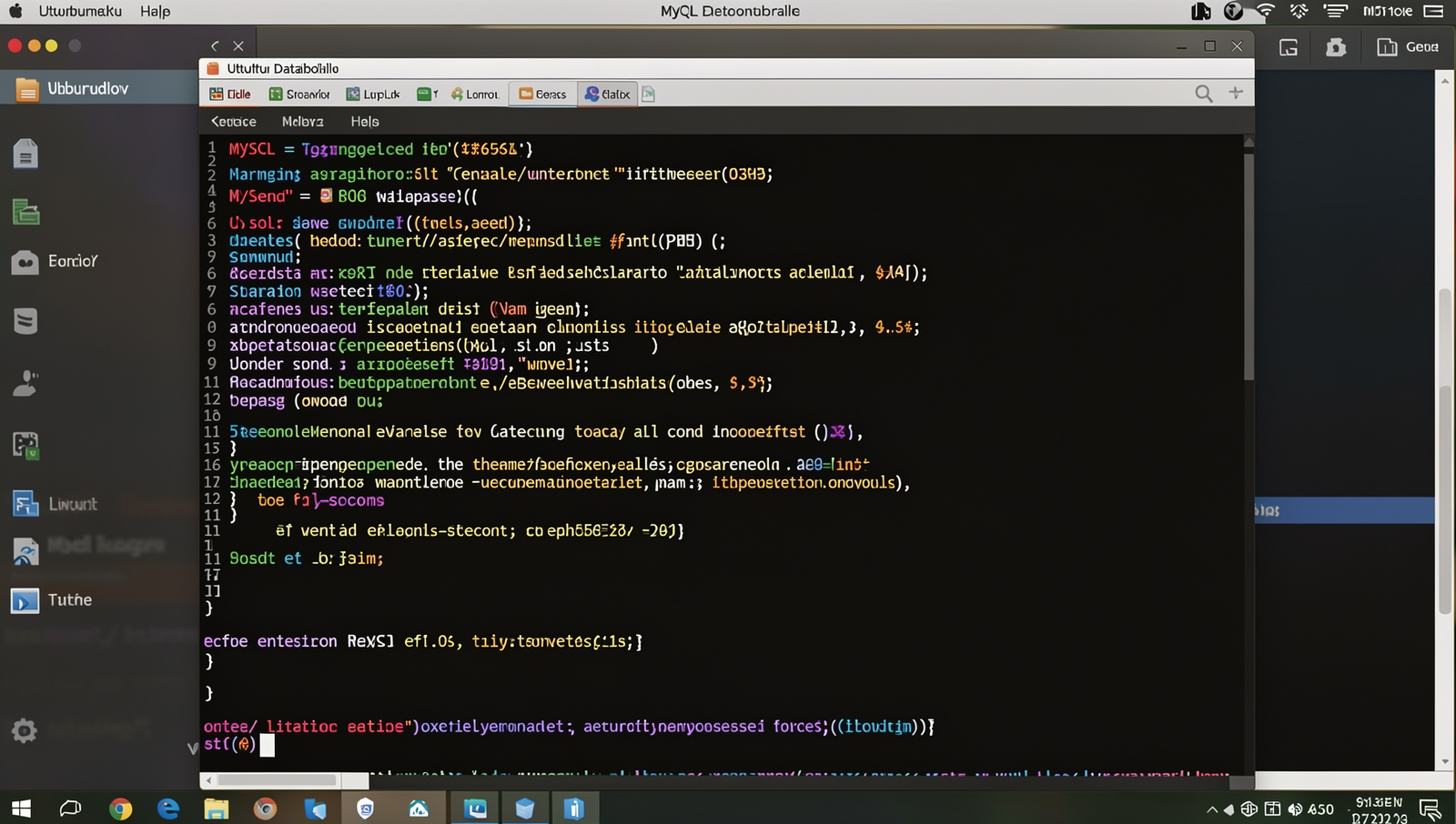This screenshot has width=1456, height=824.
Task: Click the user icon in the sidebar
Action: click(25, 383)
